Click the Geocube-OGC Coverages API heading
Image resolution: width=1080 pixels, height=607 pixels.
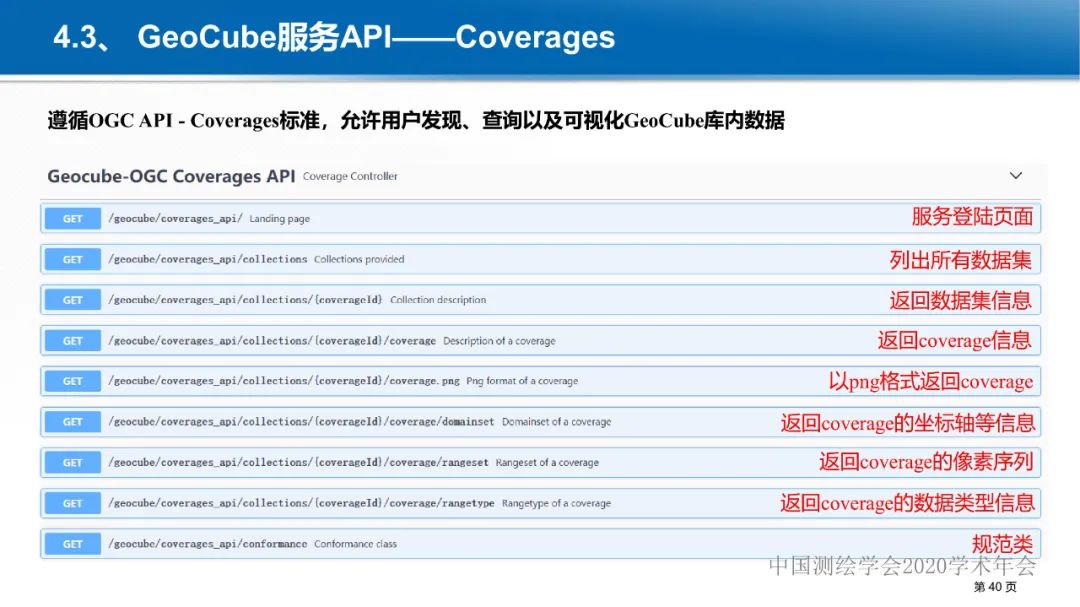(171, 176)
